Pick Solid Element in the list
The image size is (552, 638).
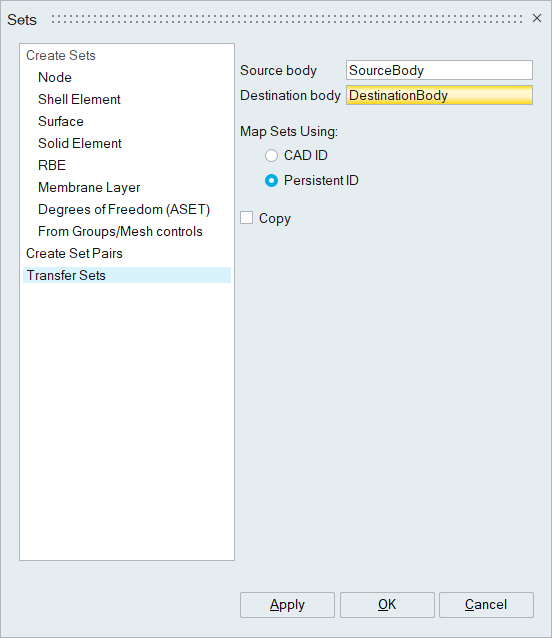pyautogui.click(x=80, y=143)
